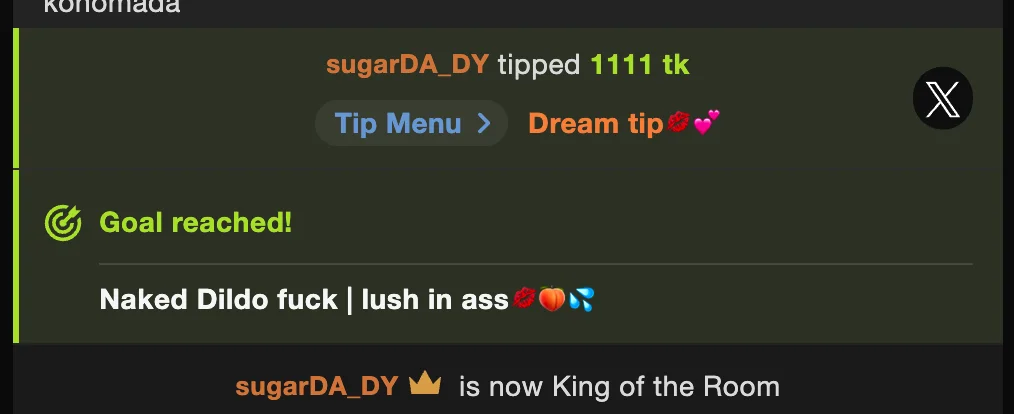Viewport: 1014px width, 414px height.
Task: Click the kiss lips emoji after Dream tip
Action: 678,122
